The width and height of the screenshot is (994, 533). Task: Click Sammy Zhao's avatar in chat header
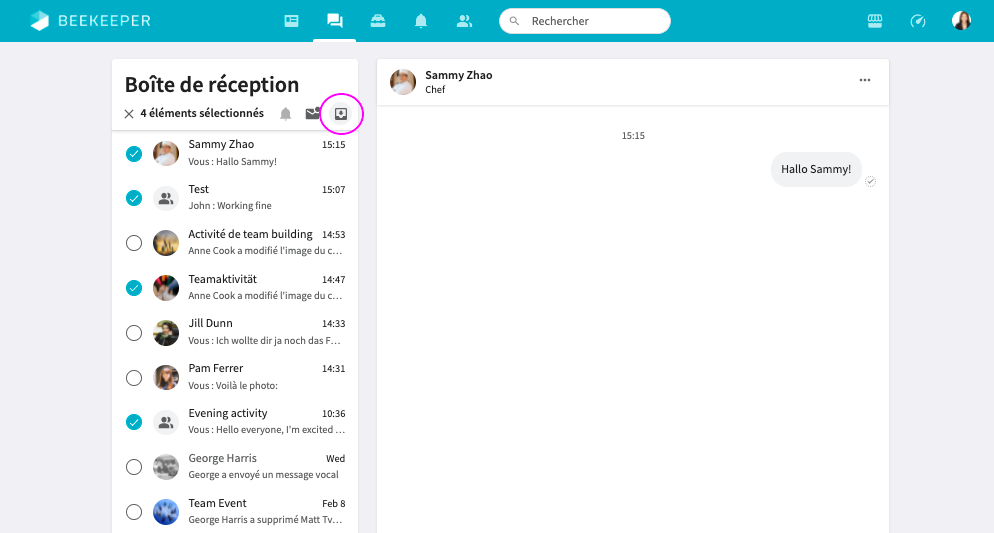[403, 82]
